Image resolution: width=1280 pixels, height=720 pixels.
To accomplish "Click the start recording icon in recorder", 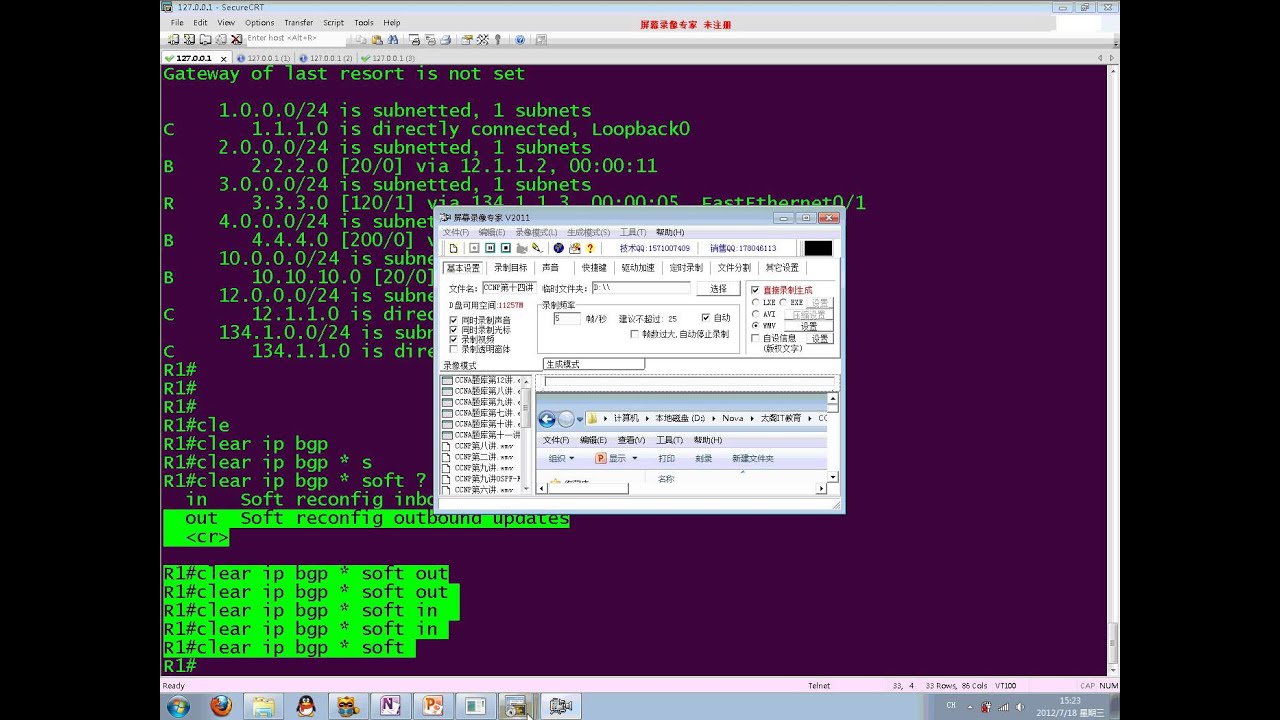I will 474,248.
